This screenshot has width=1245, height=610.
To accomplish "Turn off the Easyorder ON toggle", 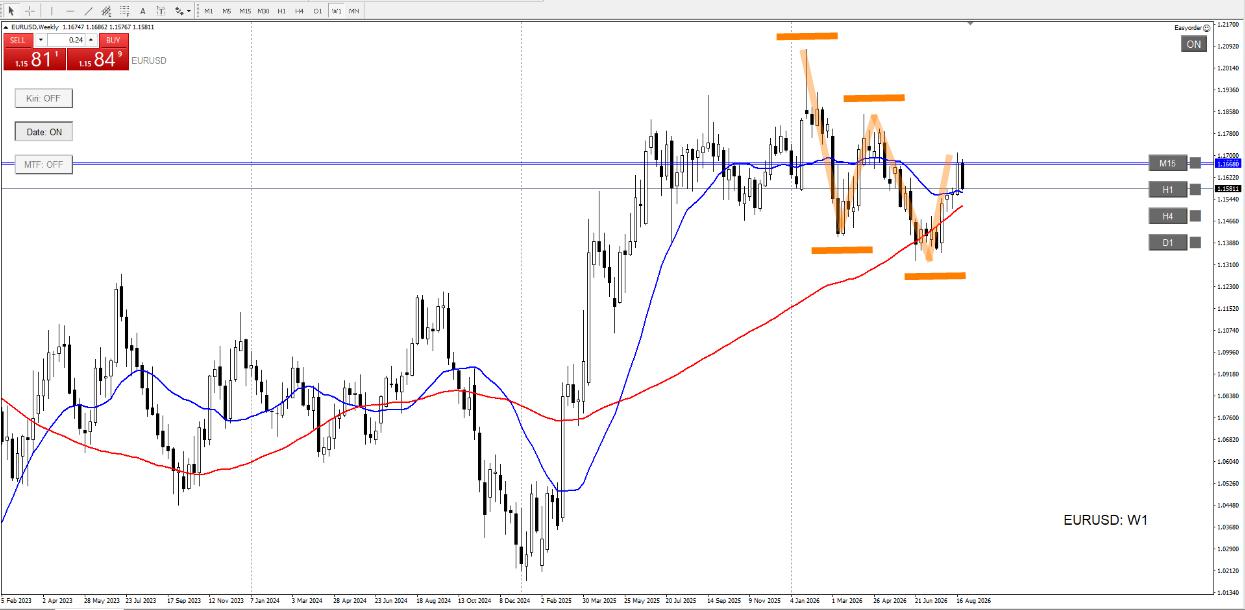I will click(x=1194, y=44).
